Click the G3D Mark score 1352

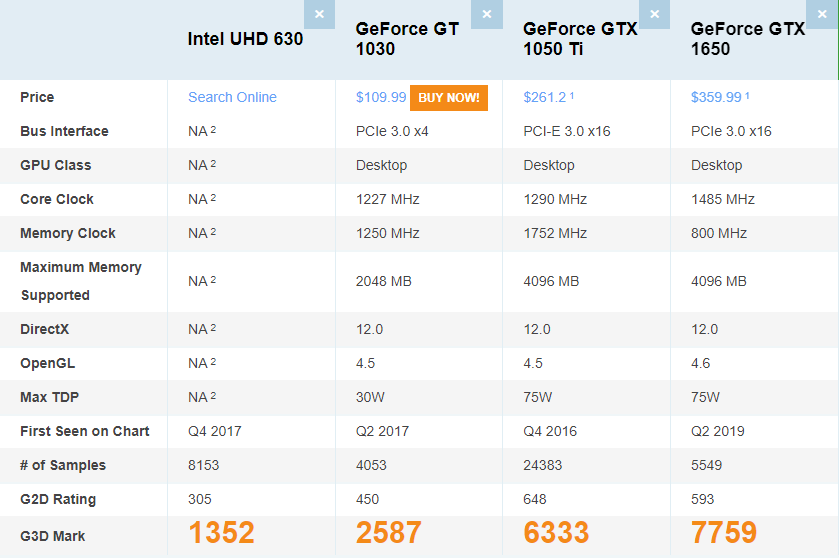(221, 533)
